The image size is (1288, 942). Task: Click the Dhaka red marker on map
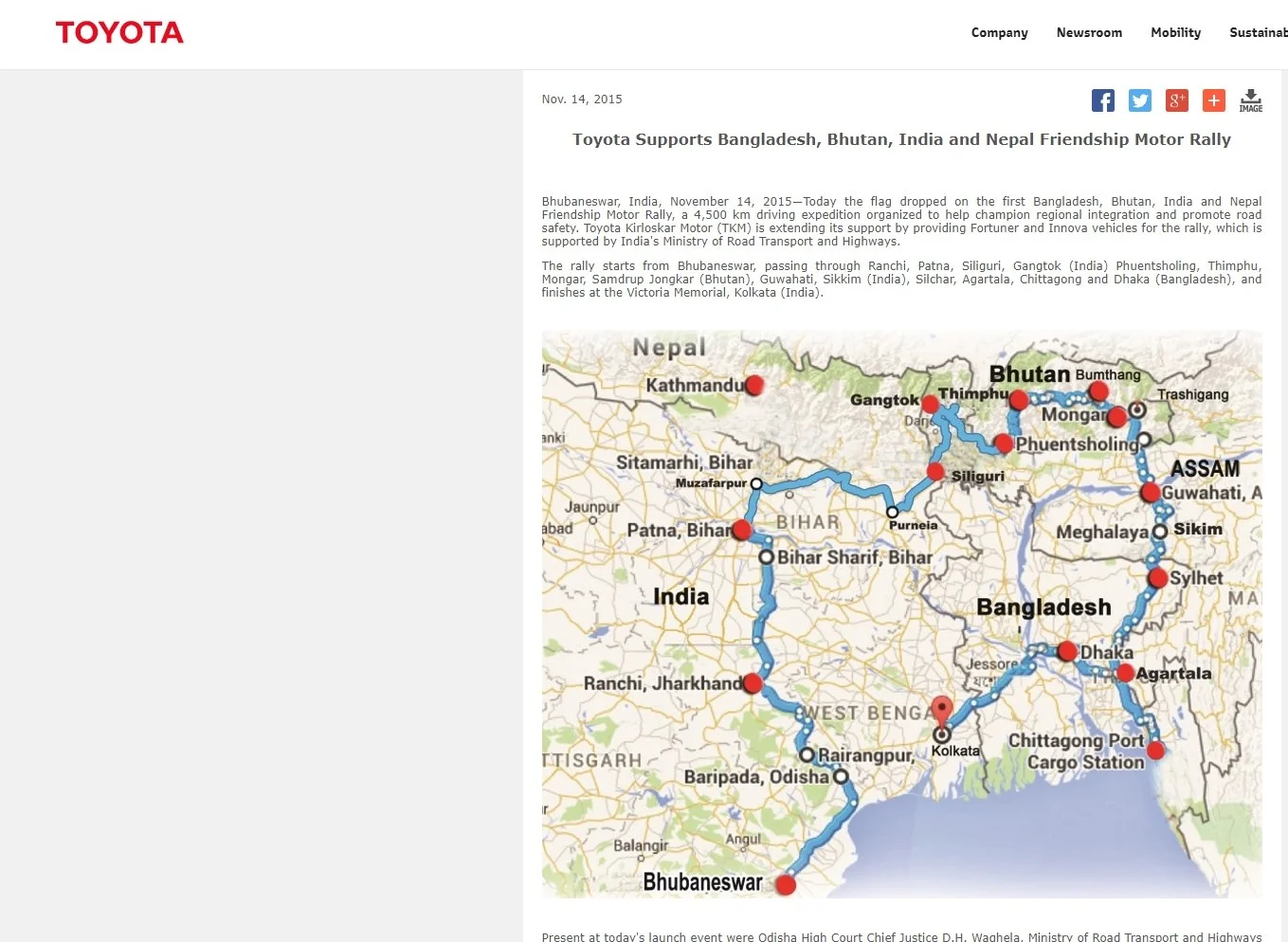(1067, 651)
